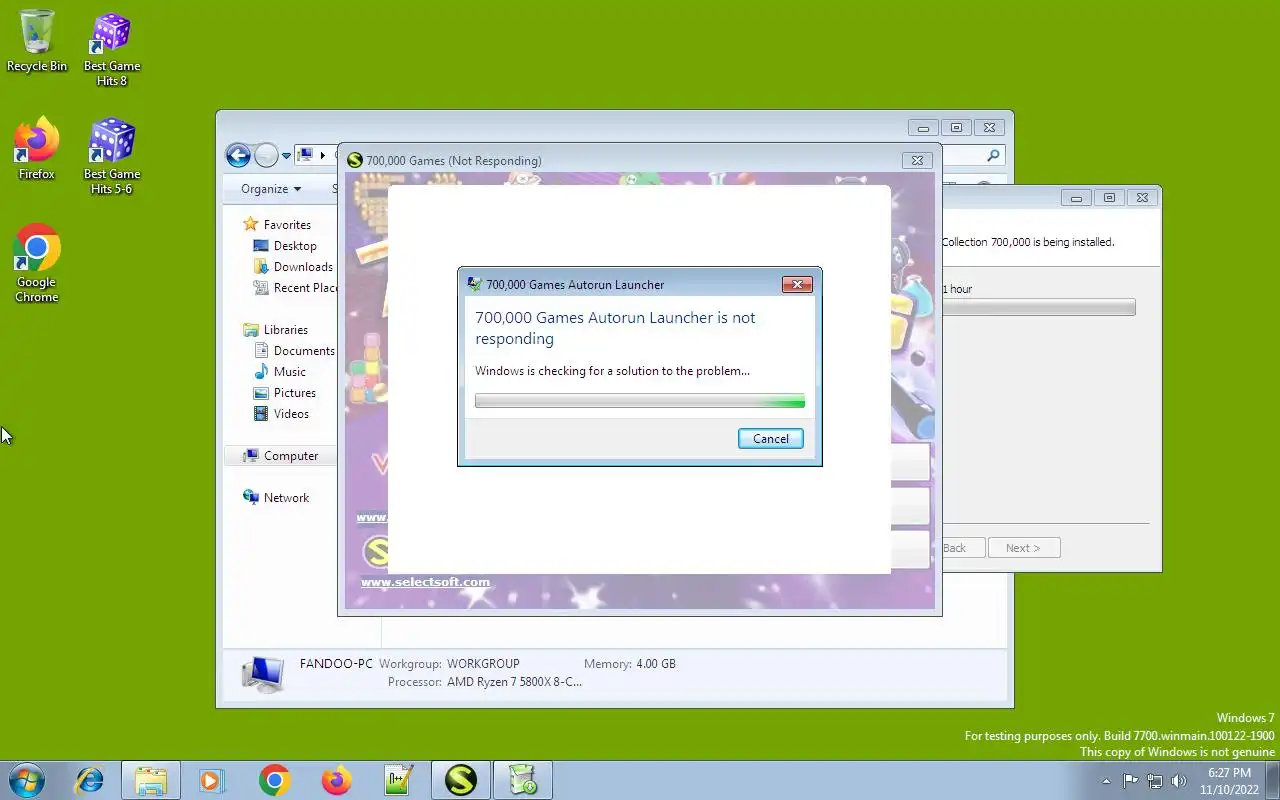Screen dimensions: 1280x800
Task: Launch Firefox from the desktop shortcut
Action: [37, 150]
